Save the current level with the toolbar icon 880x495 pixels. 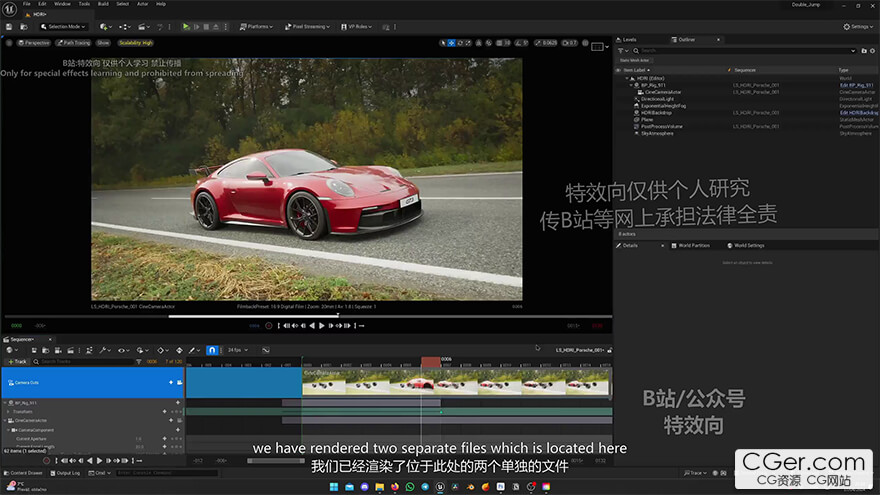pyautogui.click(x=9, y=26)
